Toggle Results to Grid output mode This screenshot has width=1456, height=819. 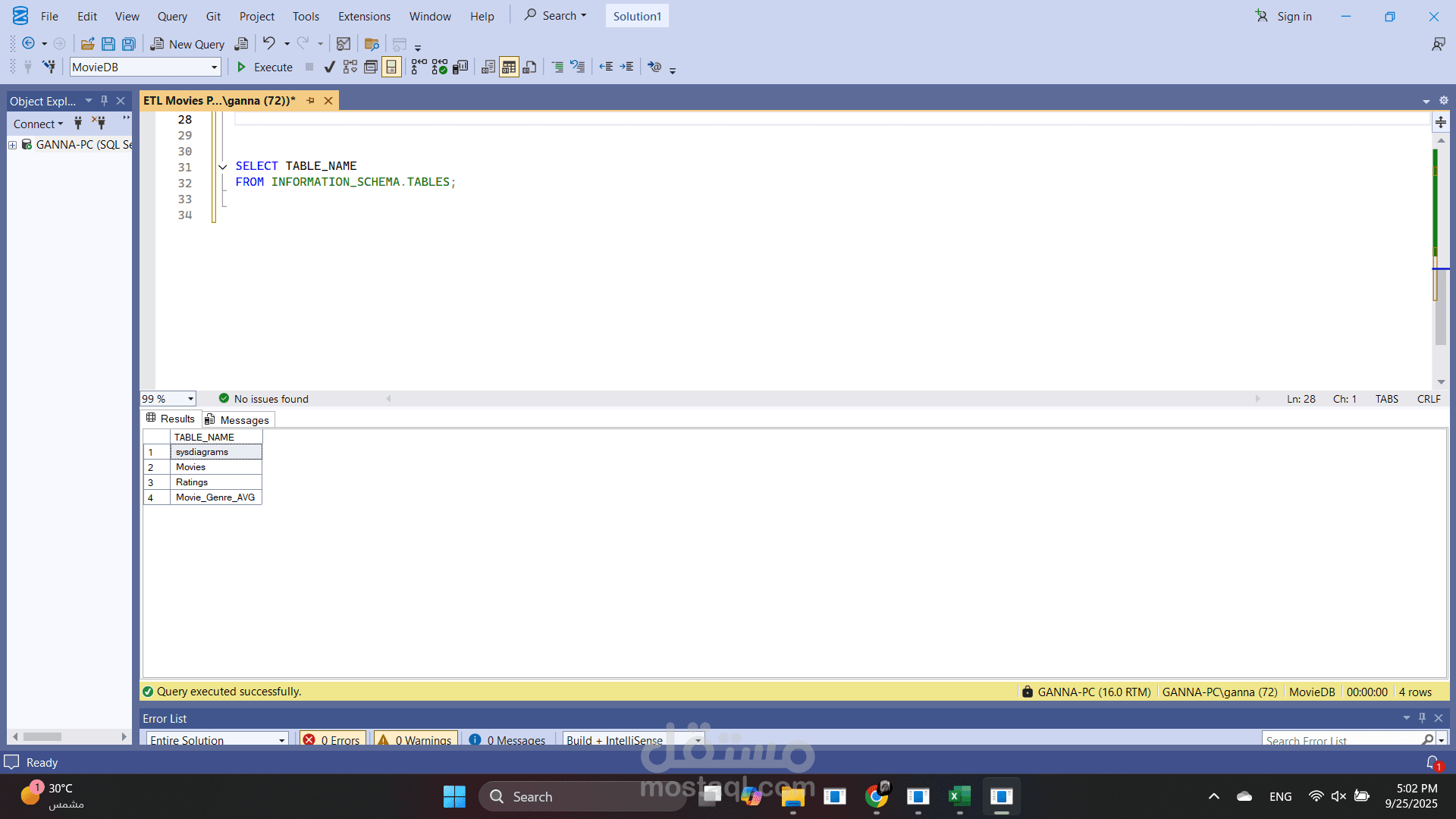point(509,67)
